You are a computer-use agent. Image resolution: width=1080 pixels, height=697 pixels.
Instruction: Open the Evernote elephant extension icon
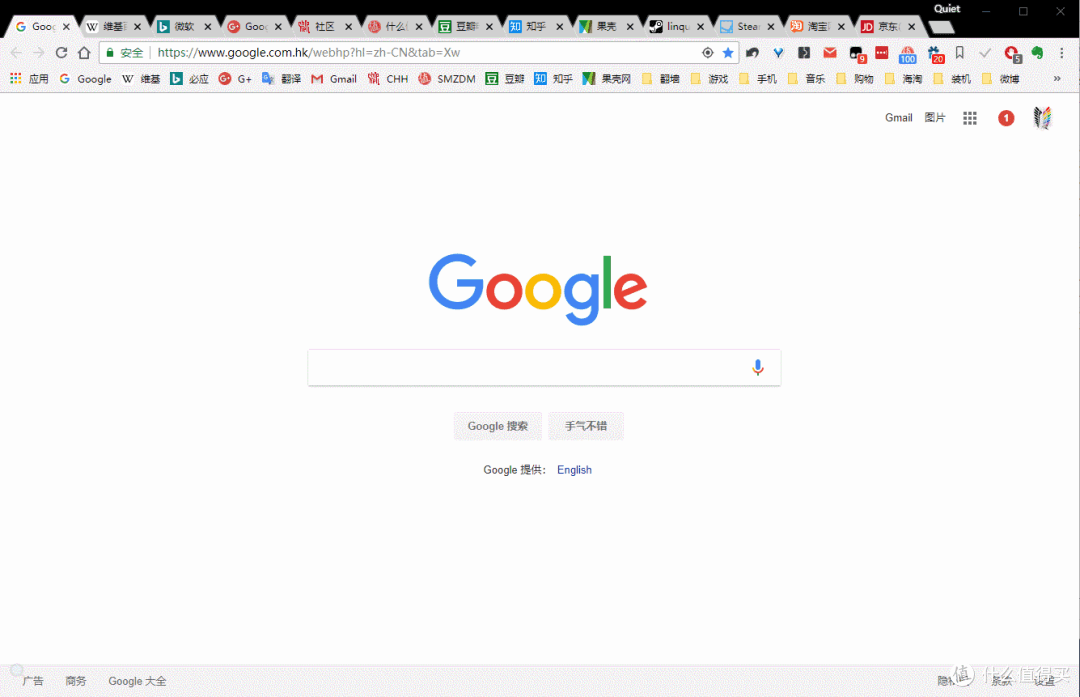point(1037,52)
